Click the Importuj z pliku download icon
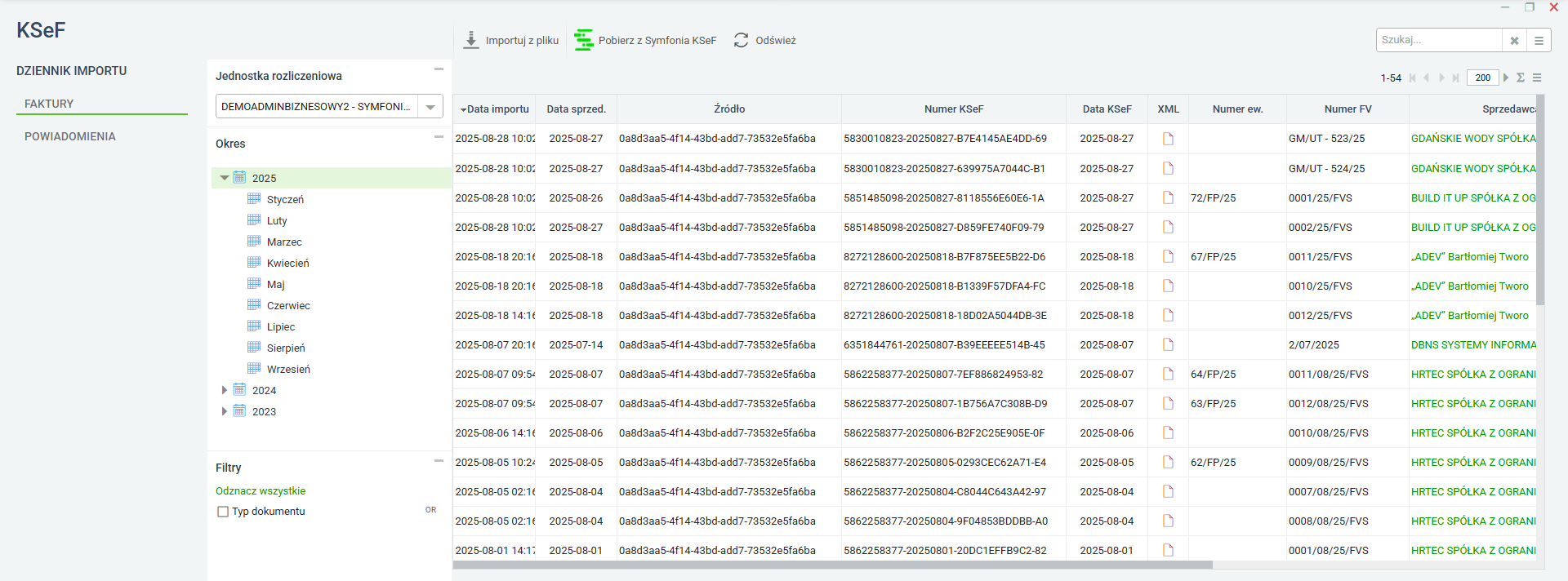1568x581 pixels. tap(471, 40)
